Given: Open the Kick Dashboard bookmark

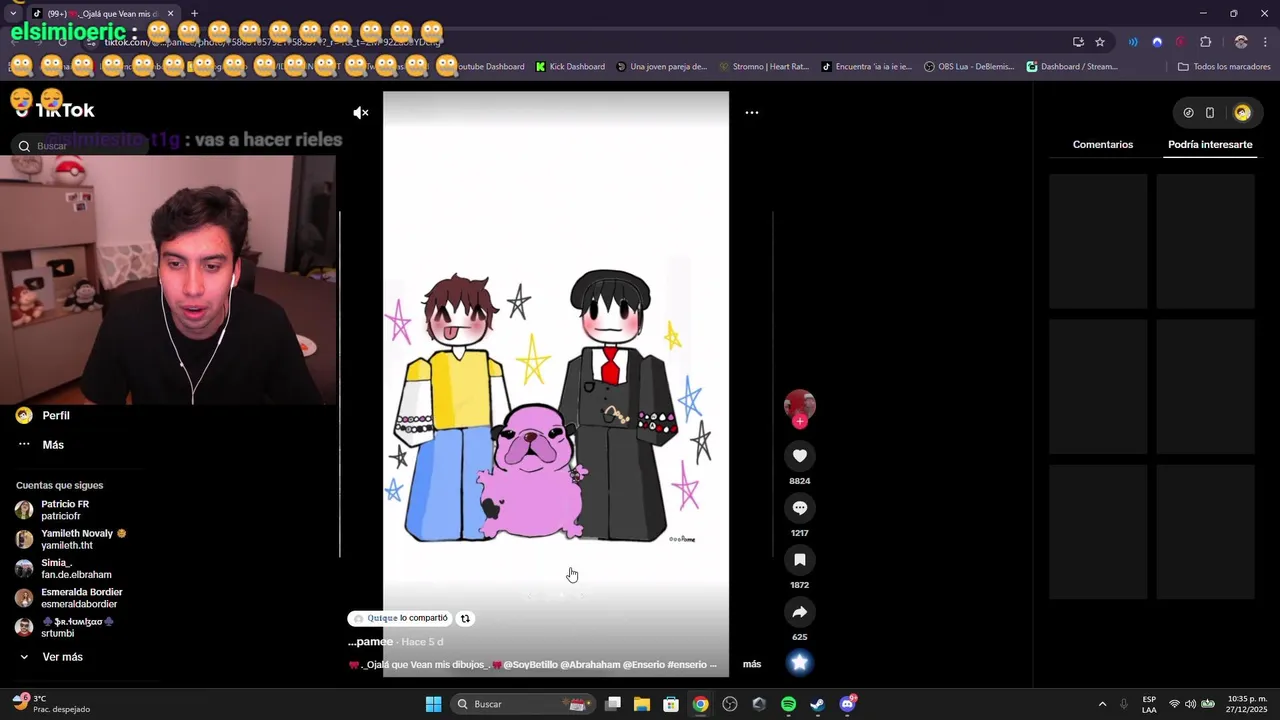Looking at the screenshot, I should [570, 67].
